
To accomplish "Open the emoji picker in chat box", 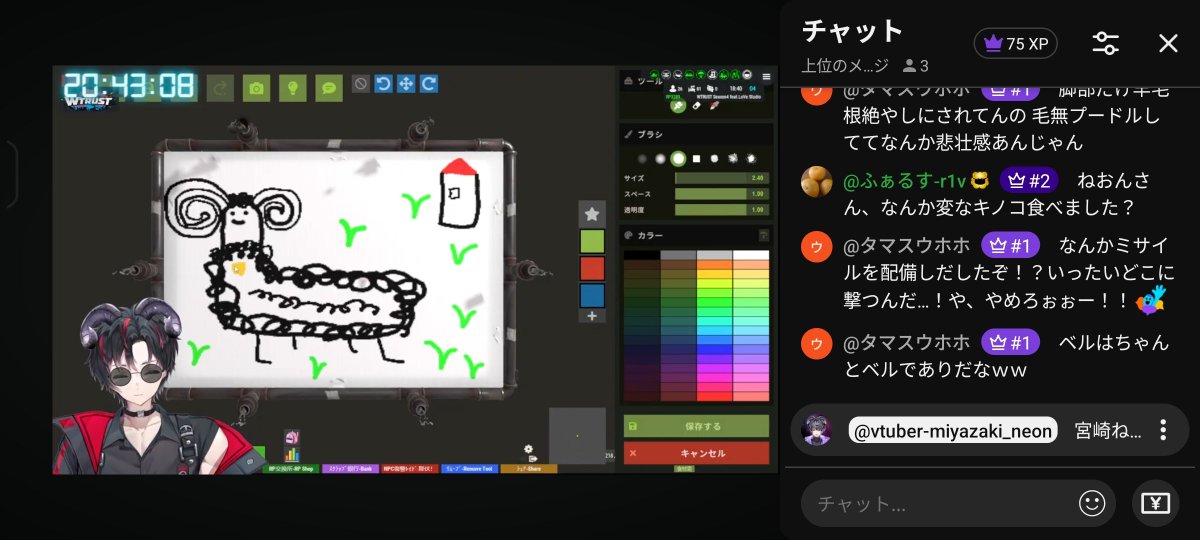I will pyautogui.click(x=1092, y=503).
